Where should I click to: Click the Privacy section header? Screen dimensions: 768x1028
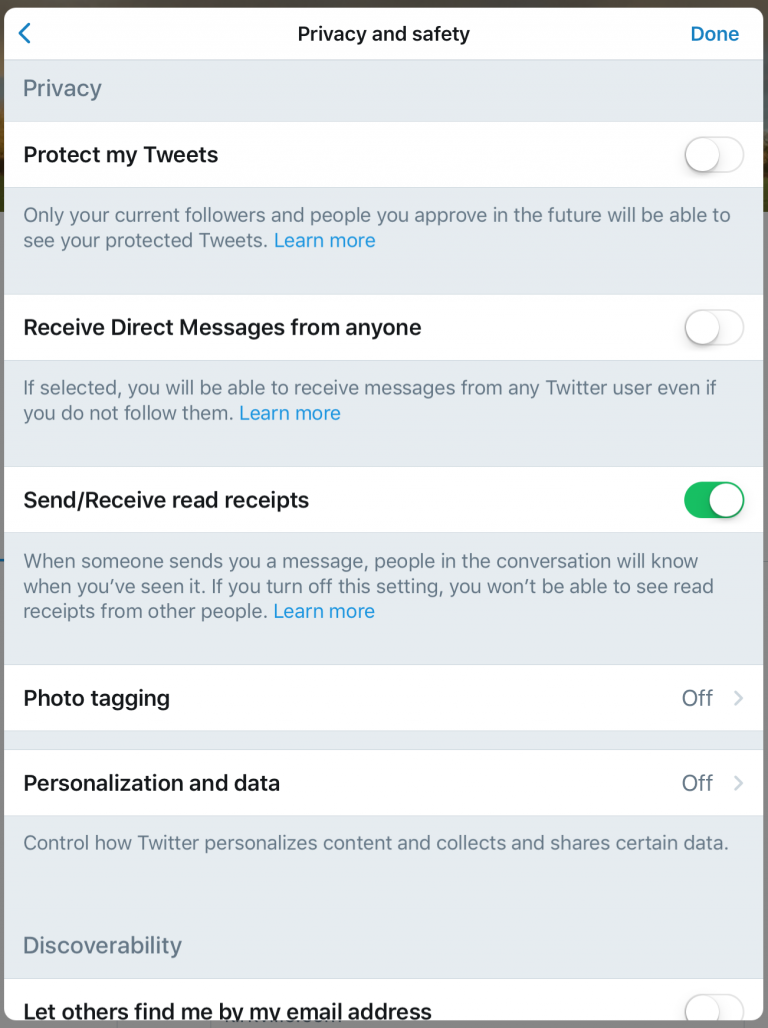pyautogui.click(x=62, y=88)
